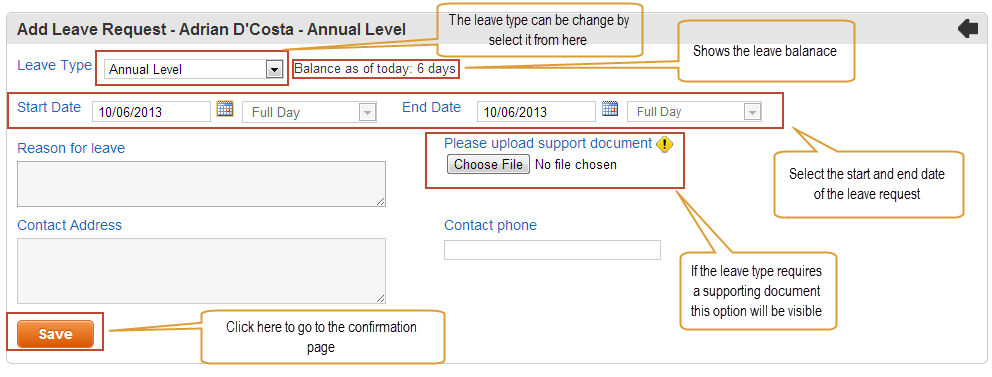Focus the End Date text field
The image size is (992, 377).
536,112
